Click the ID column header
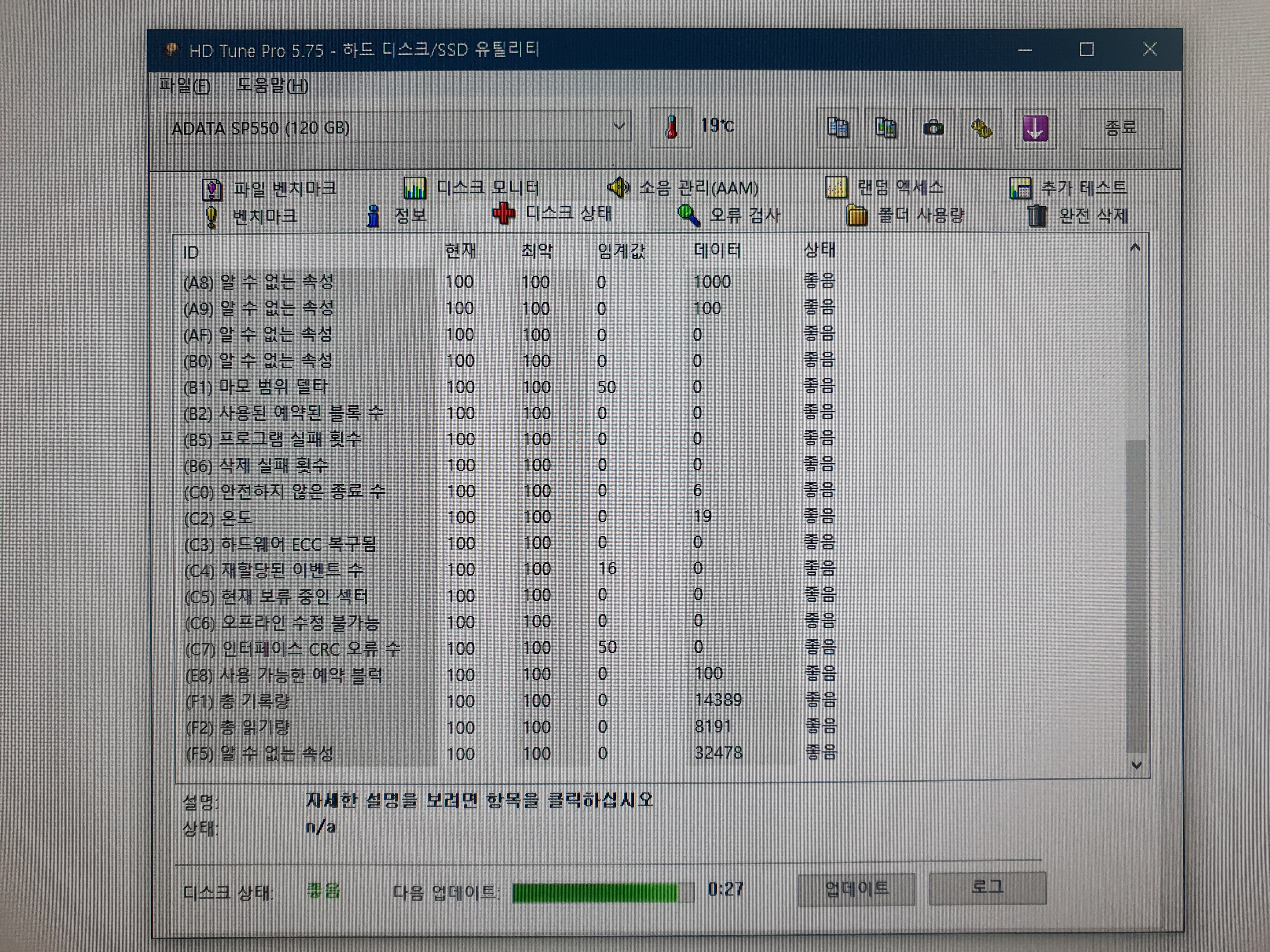1270x952 pixels. click(x=191, y=252)
